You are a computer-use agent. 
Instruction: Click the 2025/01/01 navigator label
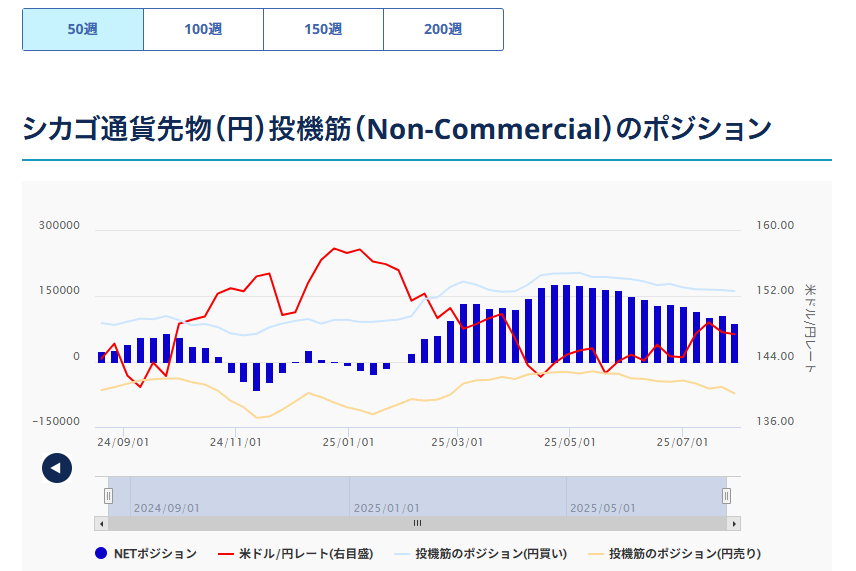point(387,508)
